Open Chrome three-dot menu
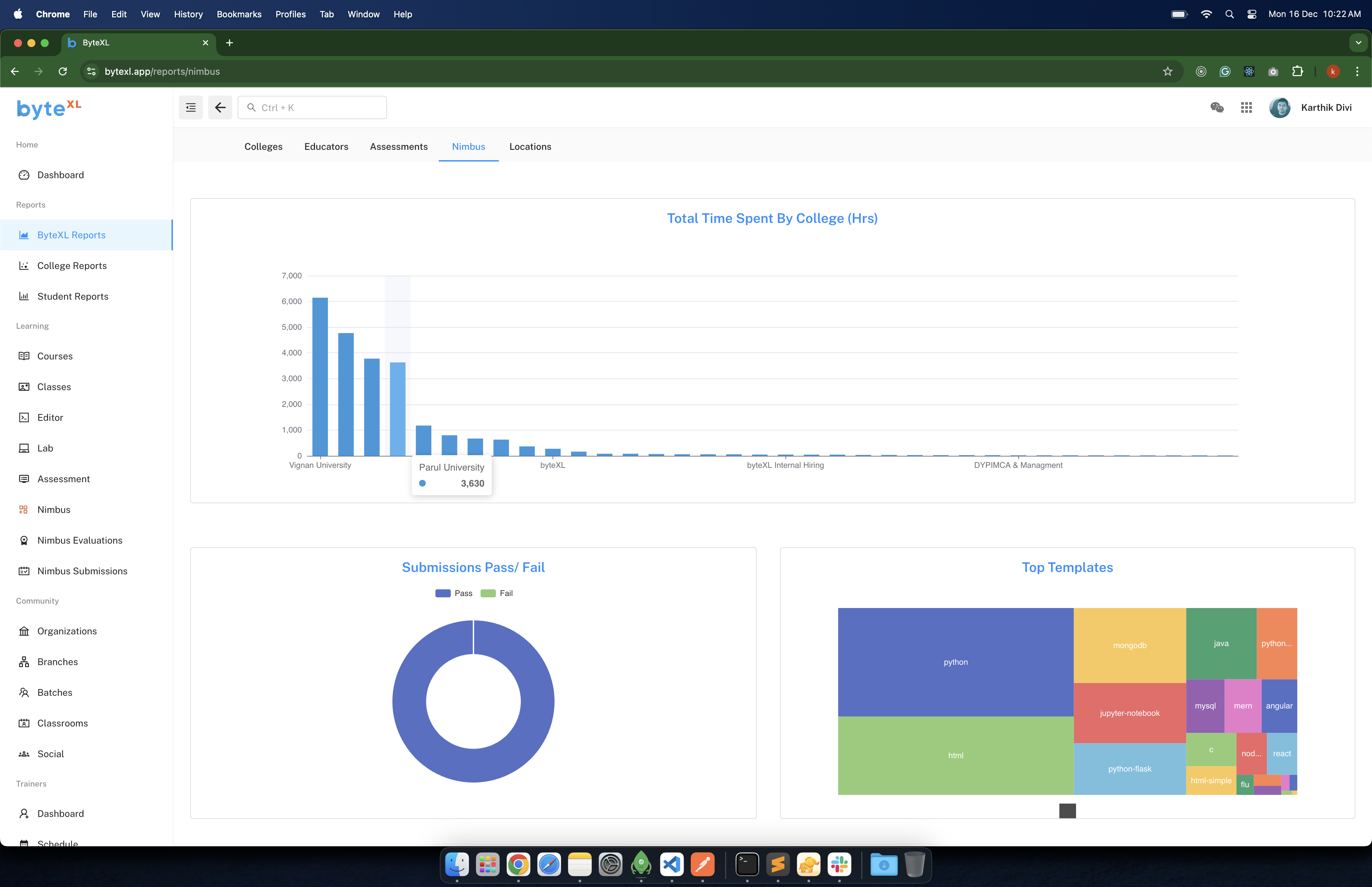The image size is (1372, 887). coord(1357,71)
